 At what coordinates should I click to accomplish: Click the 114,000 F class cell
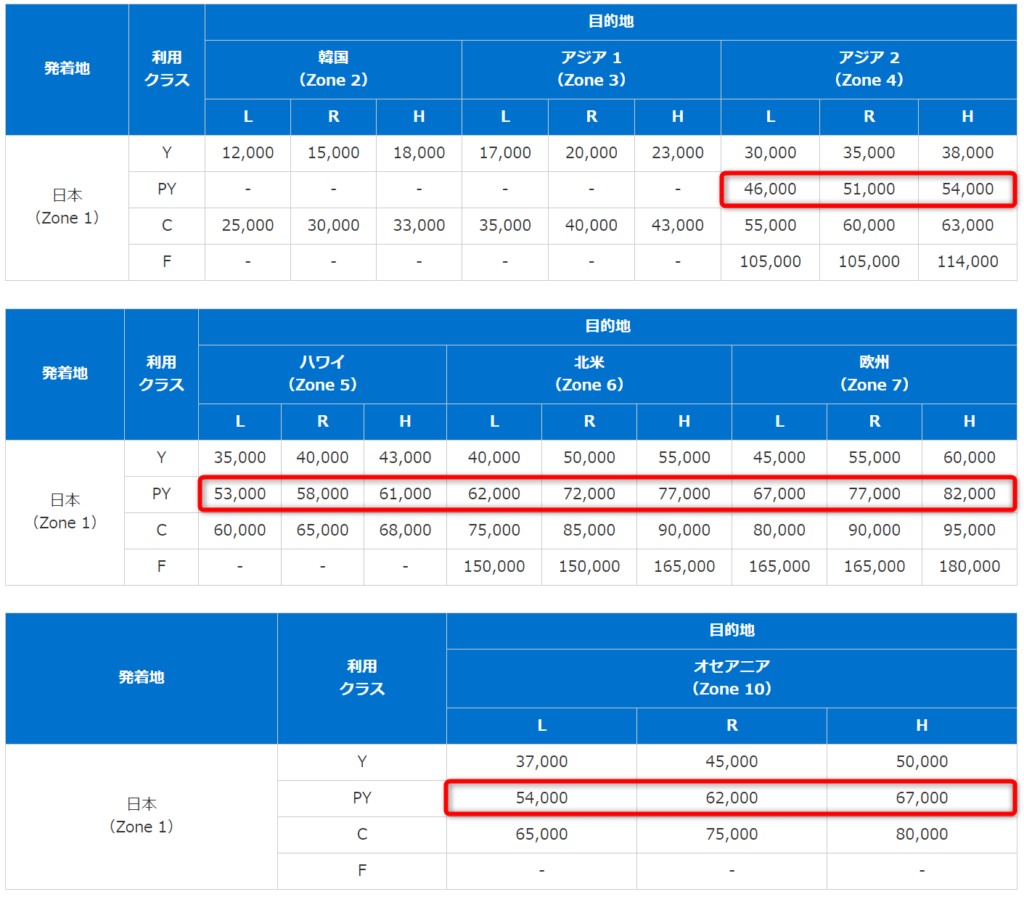(x=967, y=262)
